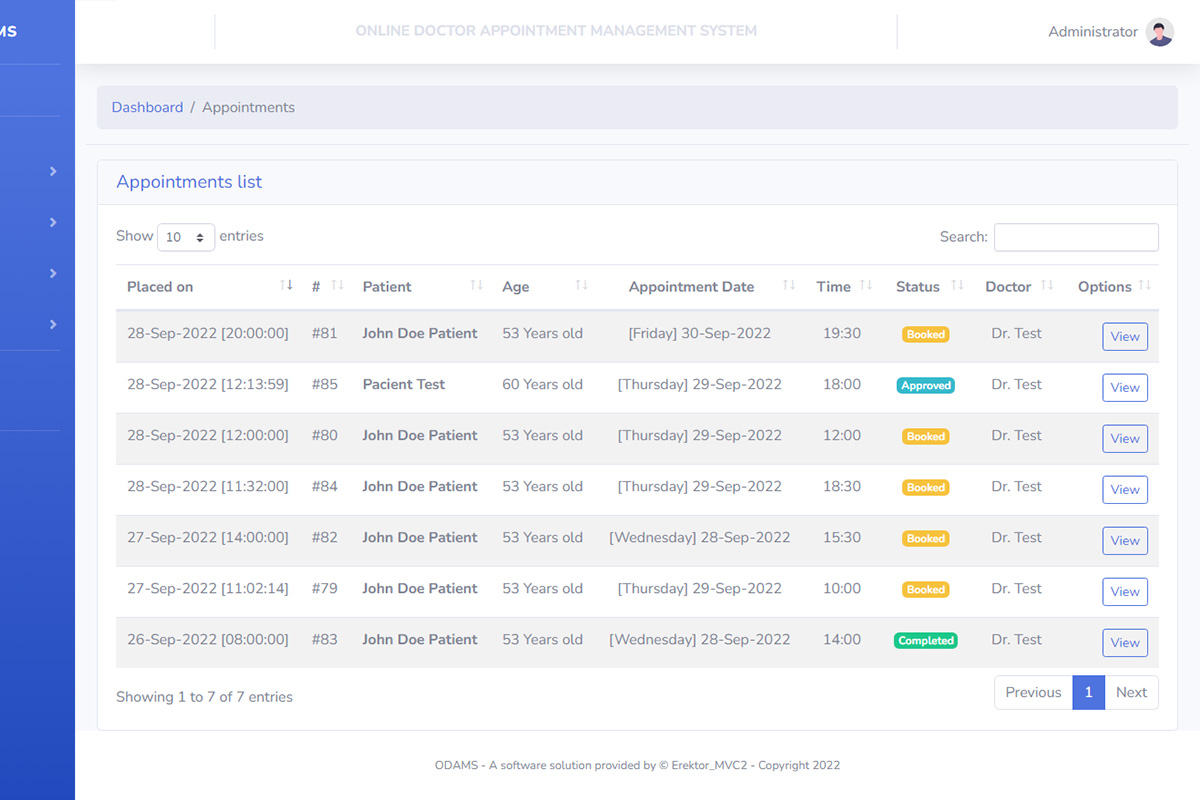This screenshot has height=800, width=1200.
Task: Go to Previous page of appointments
Action: click(x=1033, y=693)
